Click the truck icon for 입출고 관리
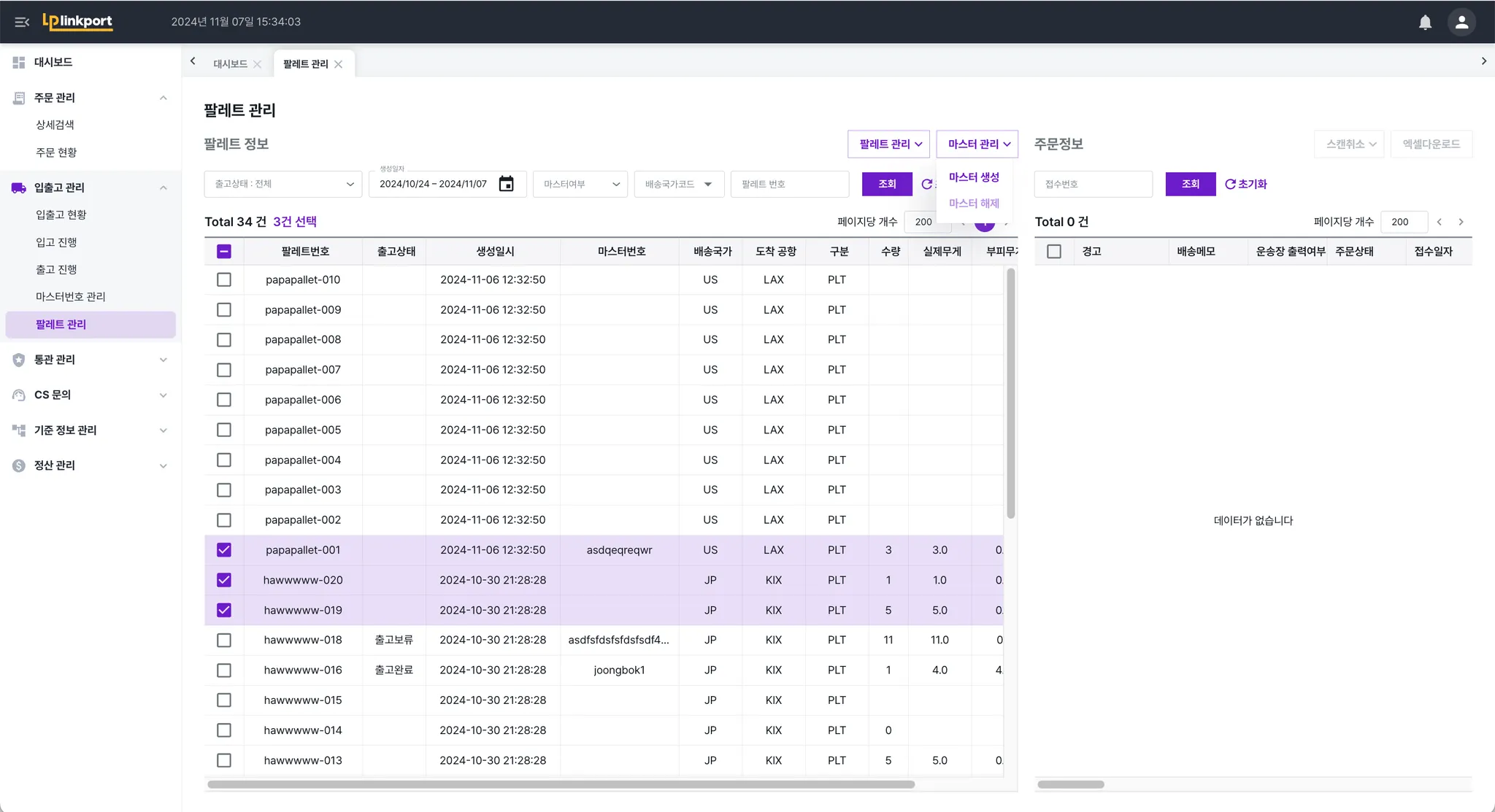The height and width of the screenshot is (812, 1495). [x=19, y=187]
